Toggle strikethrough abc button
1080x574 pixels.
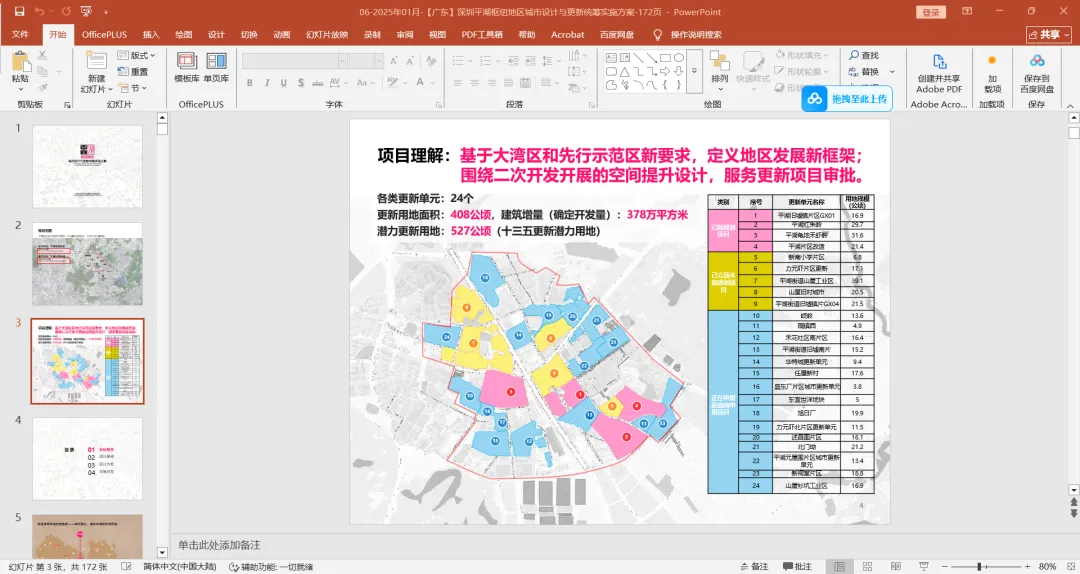coord(318,83)
